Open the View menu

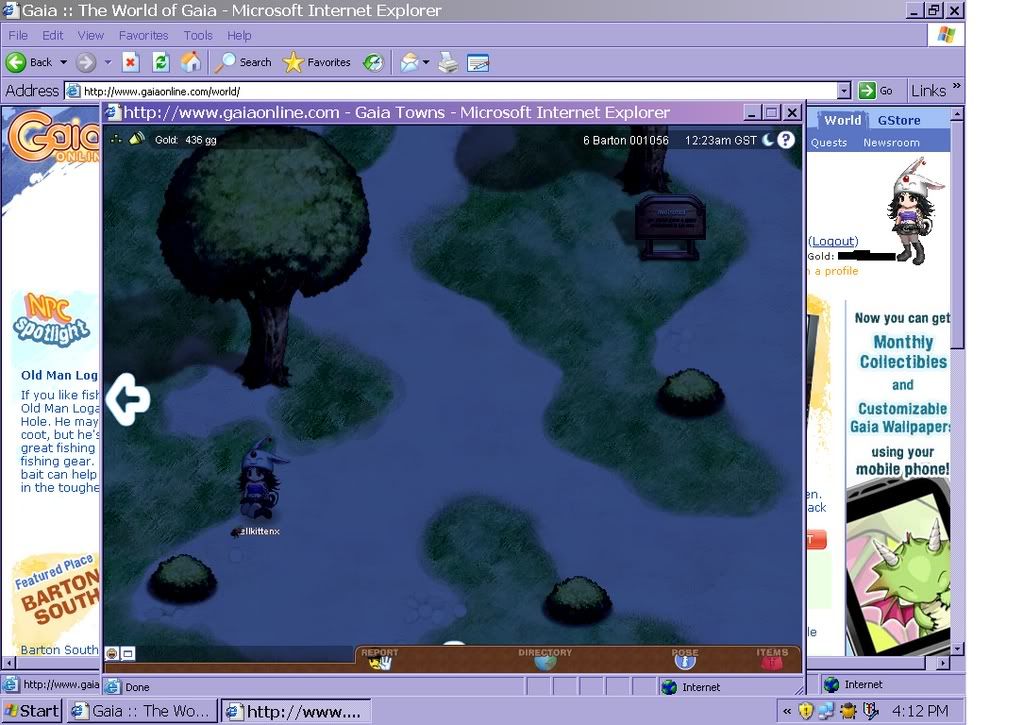[91, 35]
